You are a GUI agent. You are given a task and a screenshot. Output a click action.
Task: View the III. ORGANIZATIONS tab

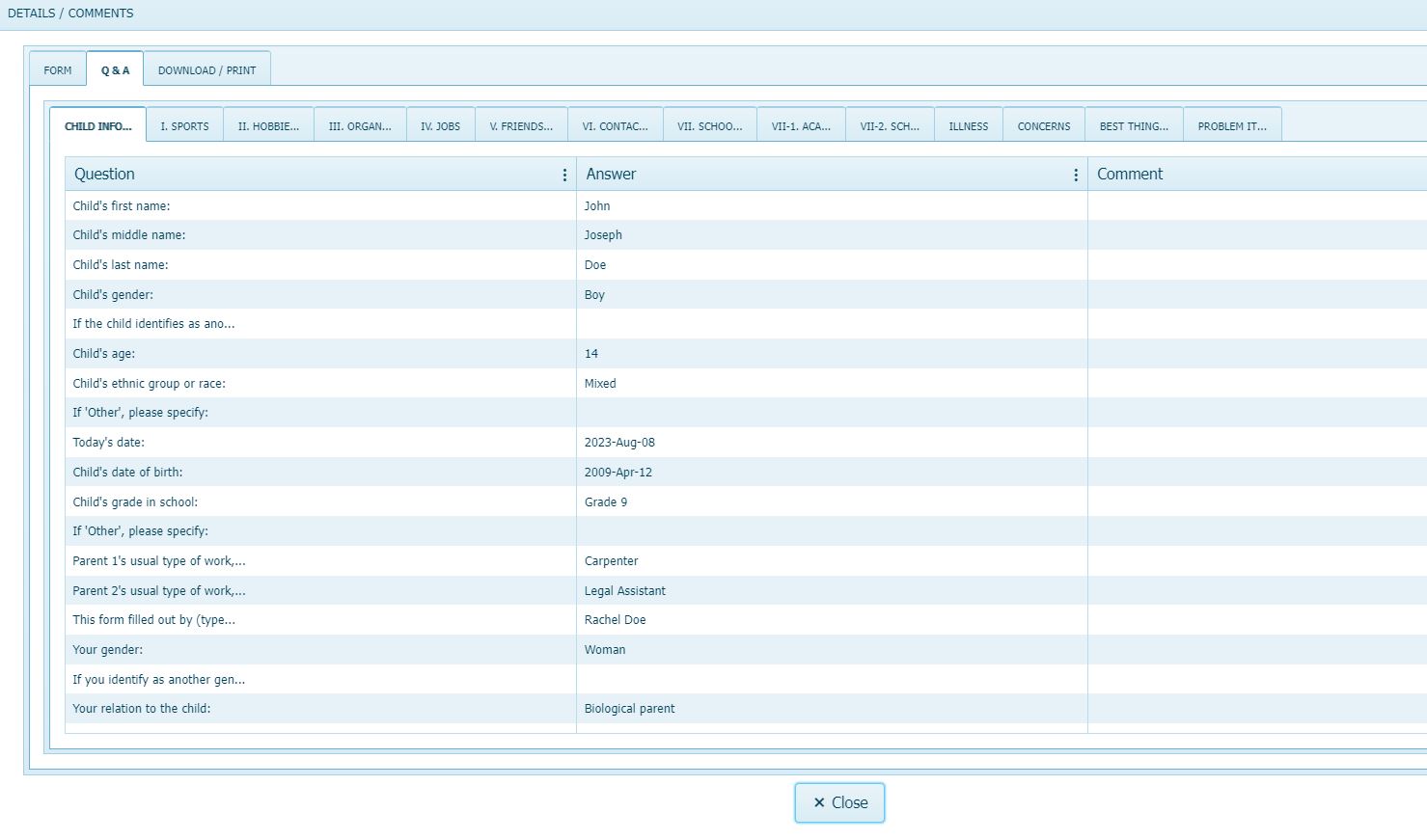click(359, 124)
